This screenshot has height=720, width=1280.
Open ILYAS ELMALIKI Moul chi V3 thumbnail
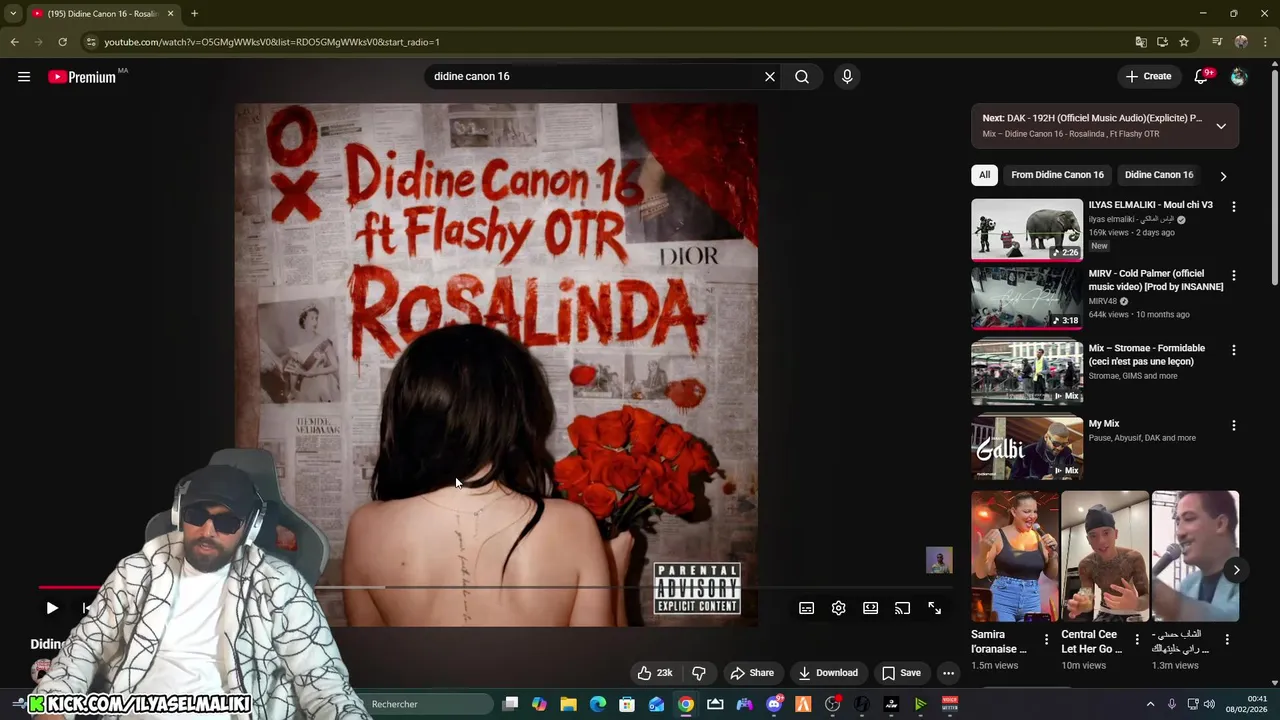1027,229
